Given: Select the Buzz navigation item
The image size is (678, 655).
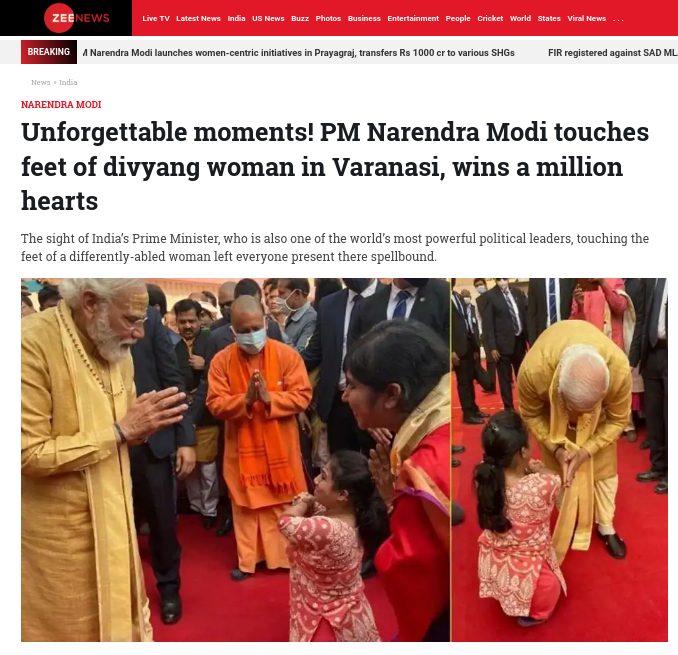Looking at the screenshot, I should click(x=300, y=19).
